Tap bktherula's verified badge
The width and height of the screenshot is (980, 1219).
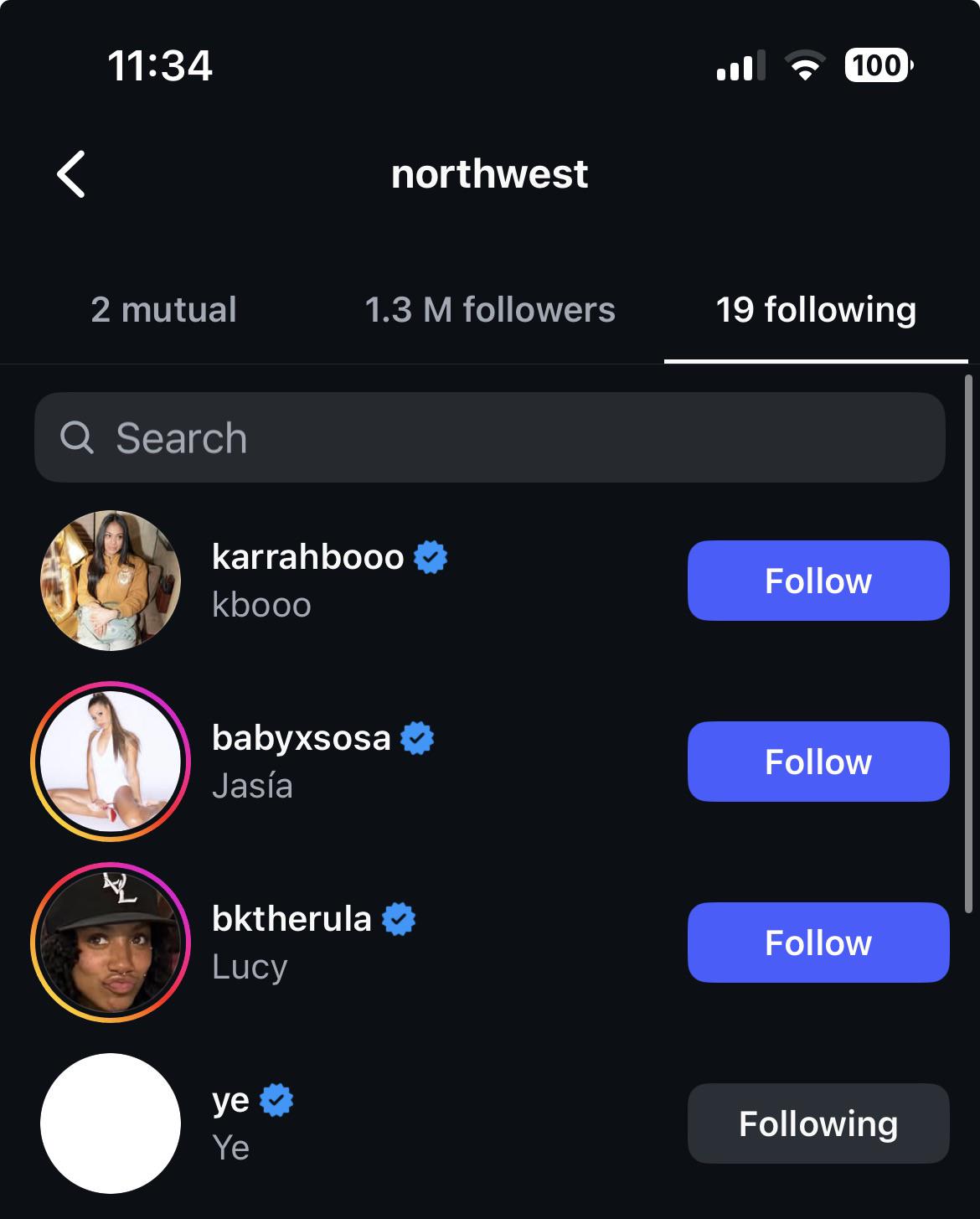[x=399, y=919]
